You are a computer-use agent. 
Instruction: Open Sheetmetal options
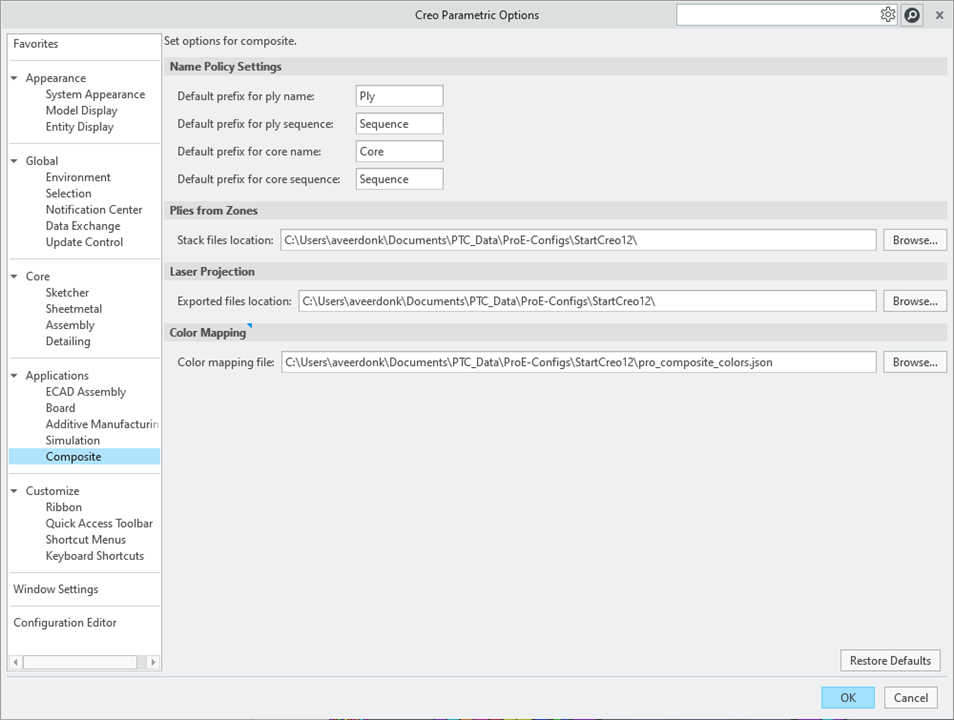74,309
